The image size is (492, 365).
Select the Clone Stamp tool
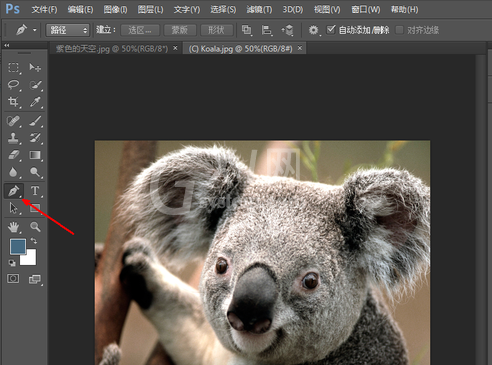tap(13, 138)
